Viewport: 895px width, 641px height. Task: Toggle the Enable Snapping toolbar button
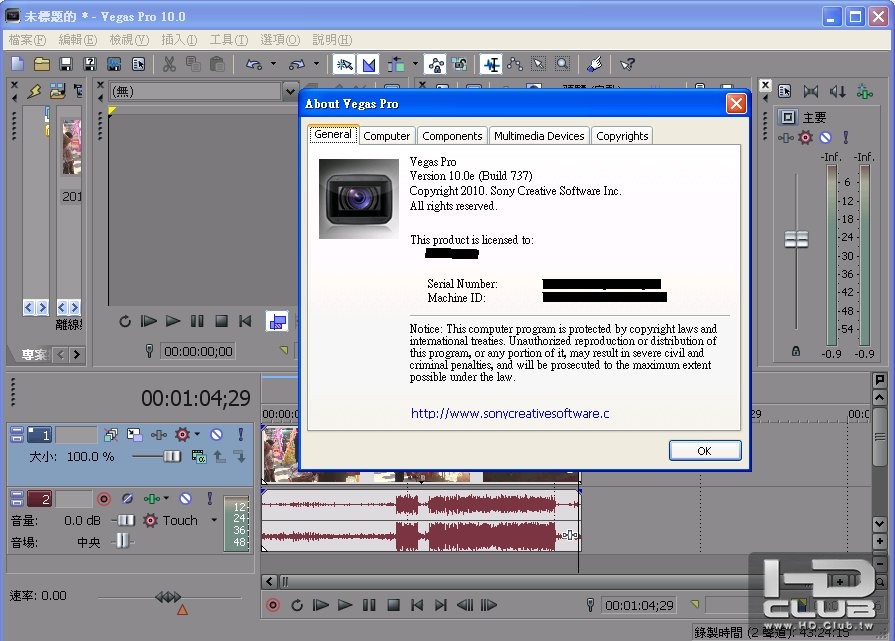pos(344,64)
